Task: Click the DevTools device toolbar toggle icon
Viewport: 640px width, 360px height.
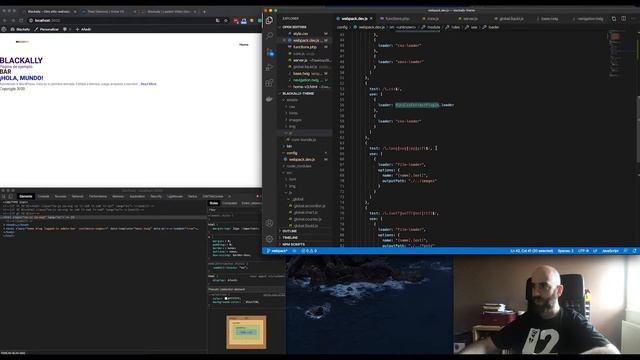Action: (11, 196)
